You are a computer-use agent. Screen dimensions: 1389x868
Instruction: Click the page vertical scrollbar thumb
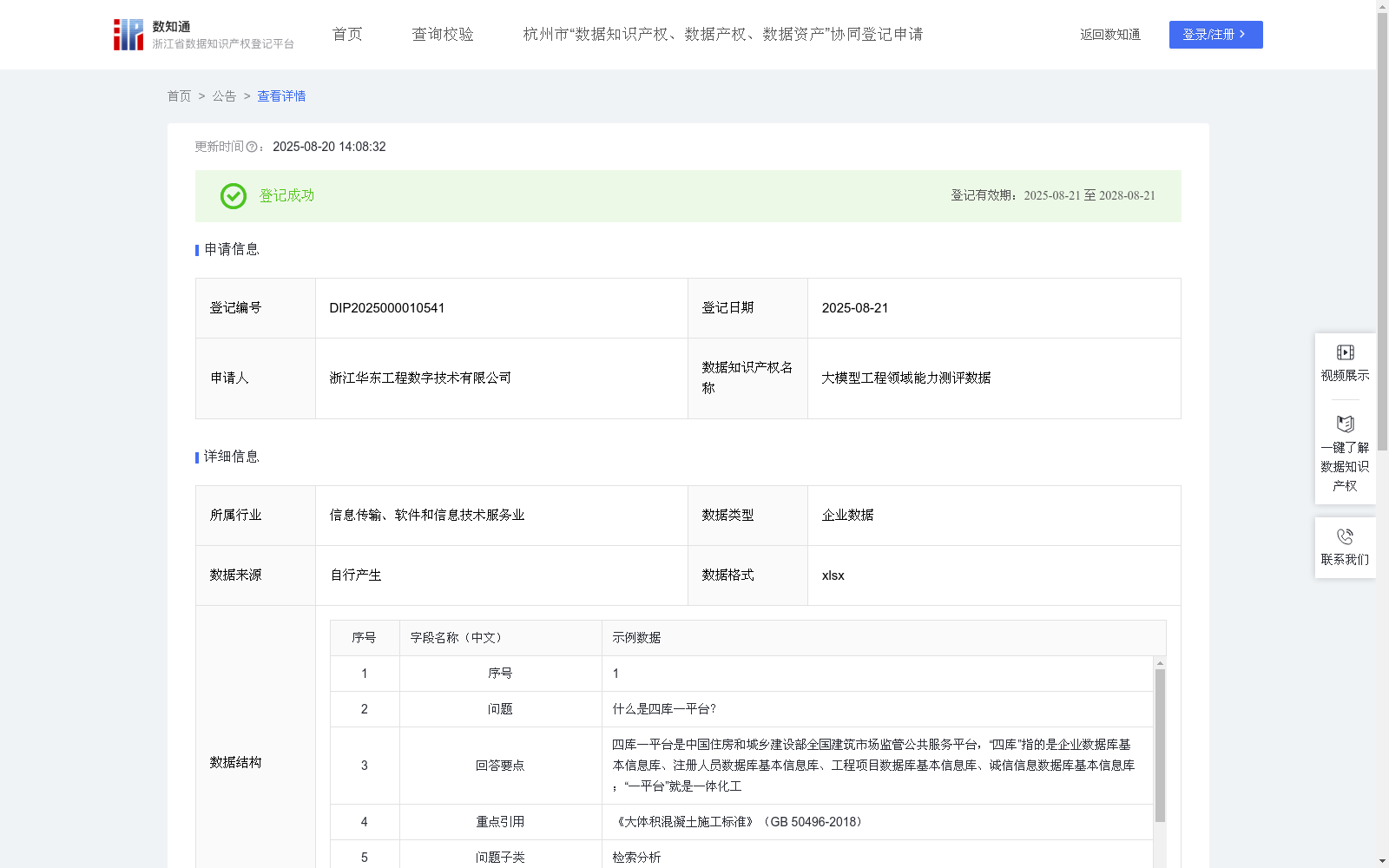(1382, 230)
